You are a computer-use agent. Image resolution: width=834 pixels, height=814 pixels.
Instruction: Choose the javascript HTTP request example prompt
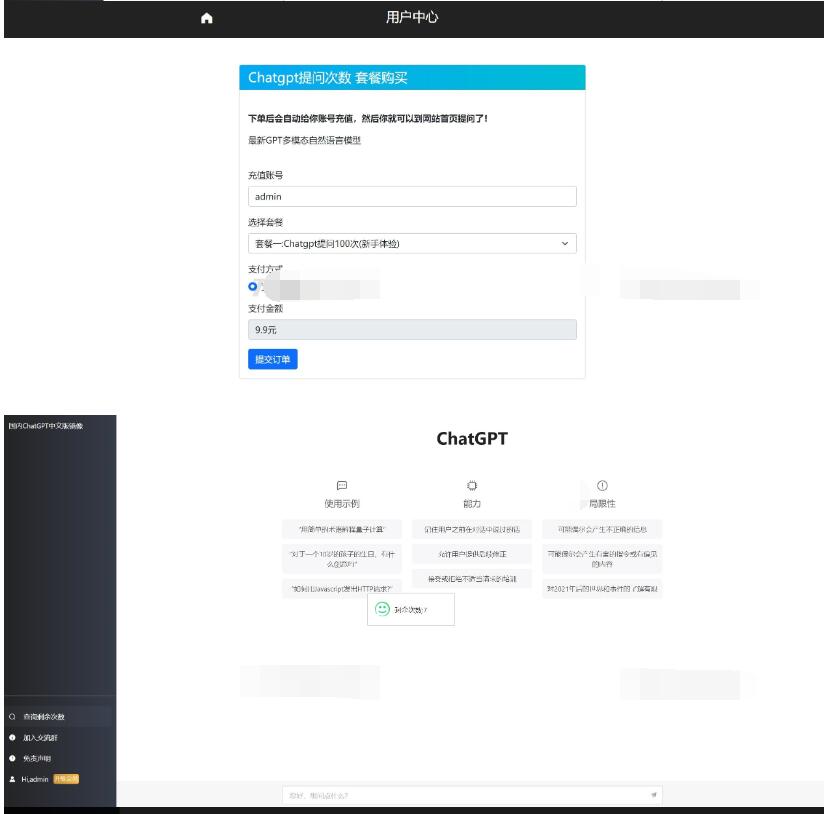341,588
